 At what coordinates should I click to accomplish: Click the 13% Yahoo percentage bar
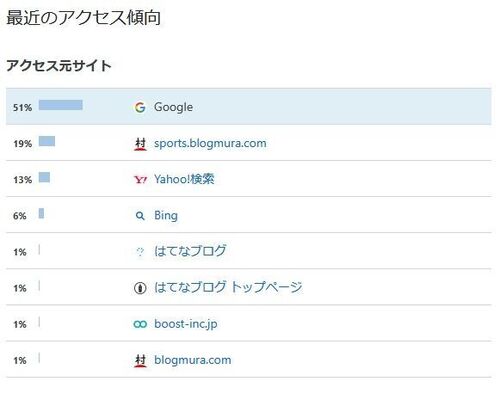tap(44, 177)
